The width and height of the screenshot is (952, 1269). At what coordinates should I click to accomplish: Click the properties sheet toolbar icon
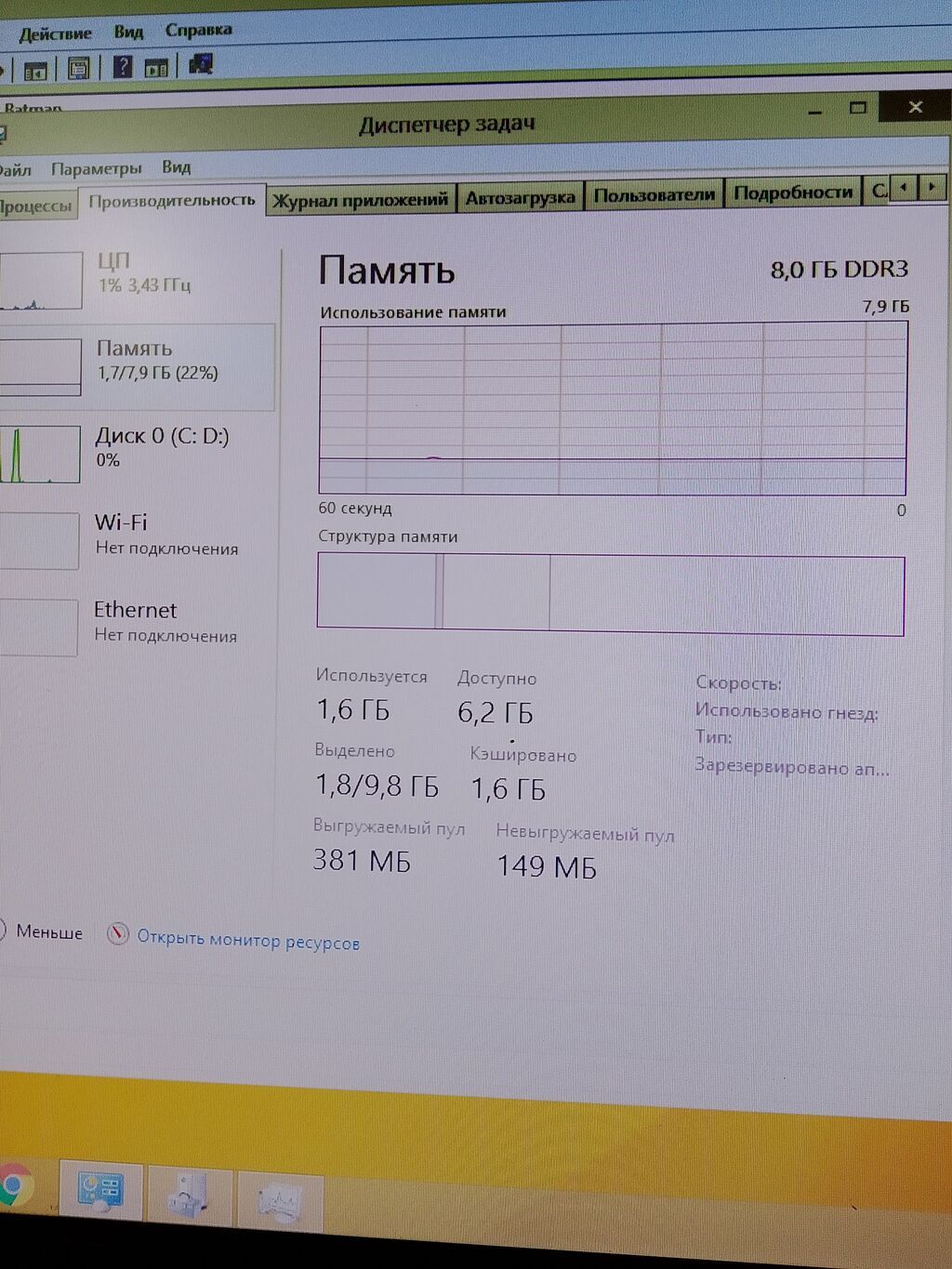(x=79, y=68)
